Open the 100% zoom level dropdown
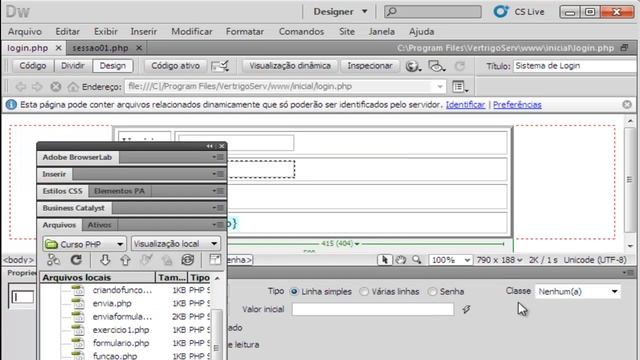The height and width of the screenshot is (360, 640). [450, 260]
